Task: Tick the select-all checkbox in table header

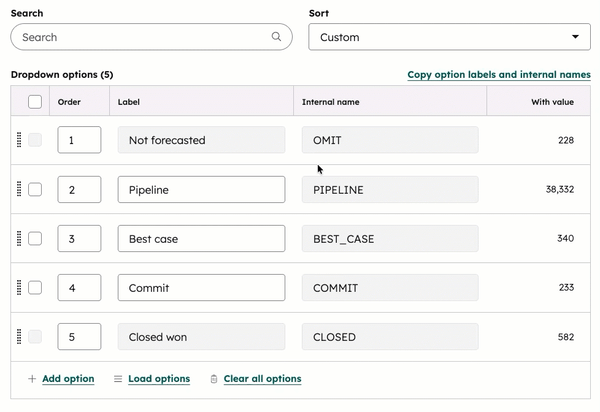Action: pyautogui.click(x=35, y=102)
